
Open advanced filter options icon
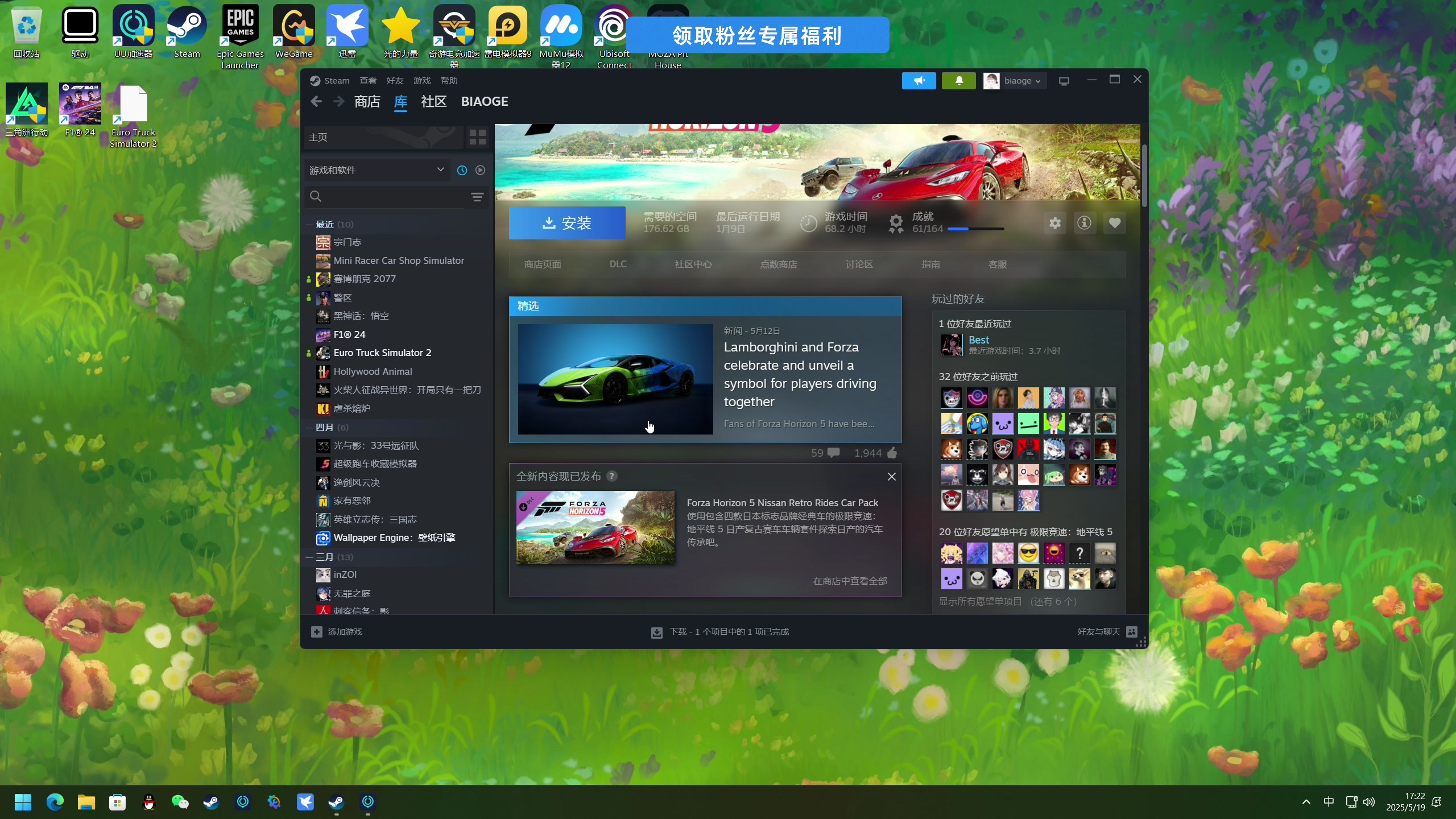click(477, 197)
